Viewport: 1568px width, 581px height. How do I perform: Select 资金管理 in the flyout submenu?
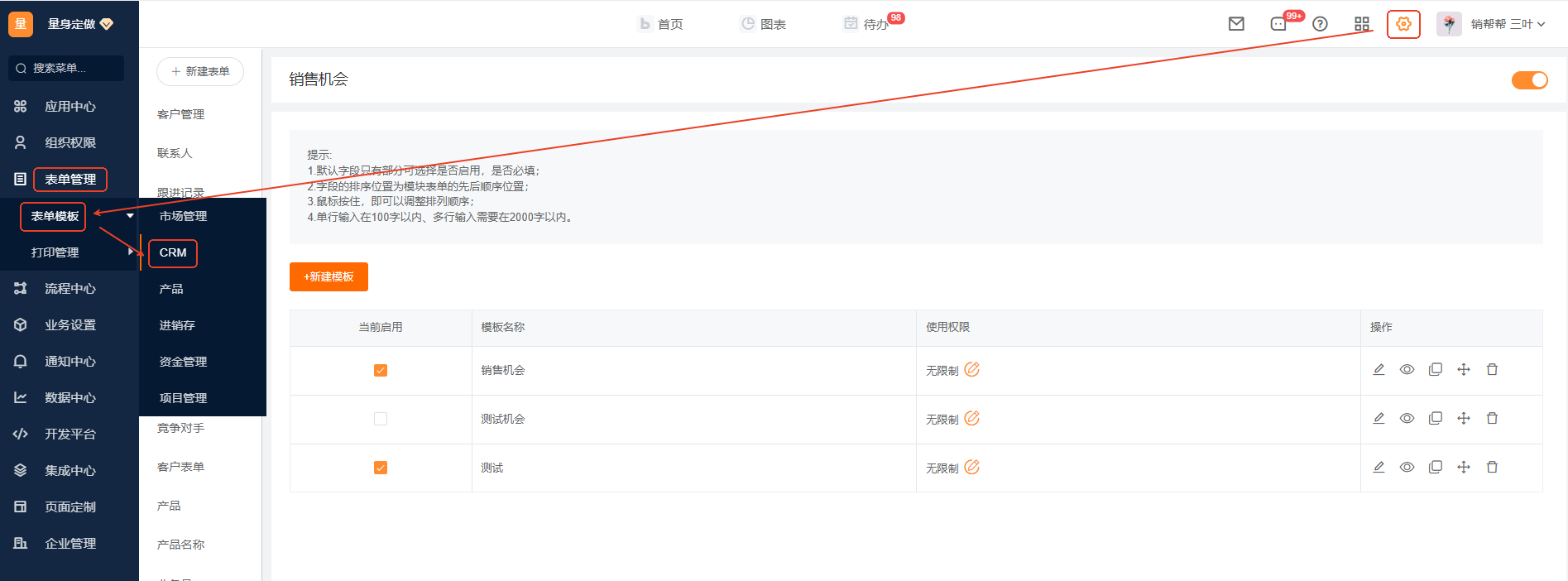tap(183, 362)
